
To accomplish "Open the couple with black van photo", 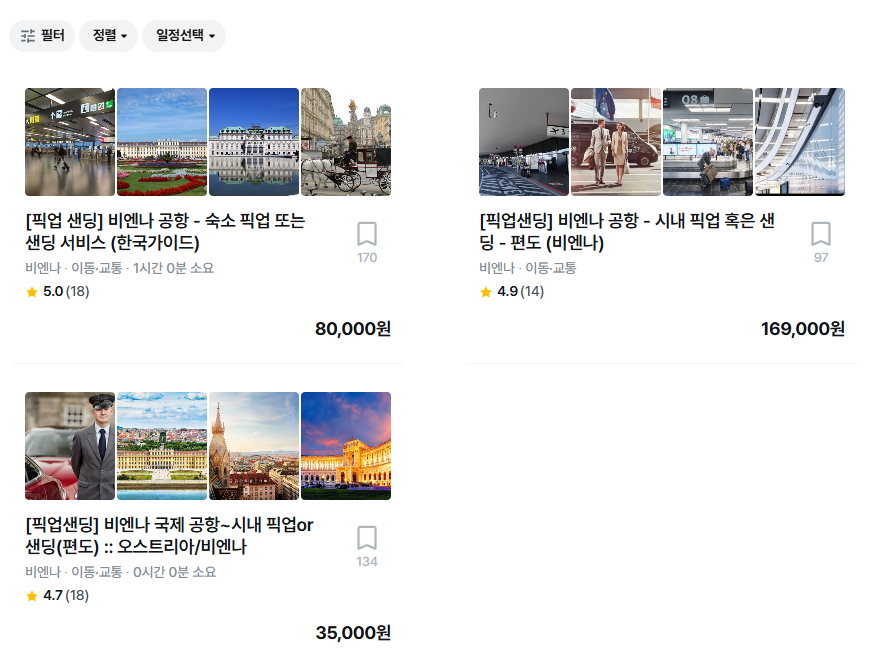I will (616, 142).
